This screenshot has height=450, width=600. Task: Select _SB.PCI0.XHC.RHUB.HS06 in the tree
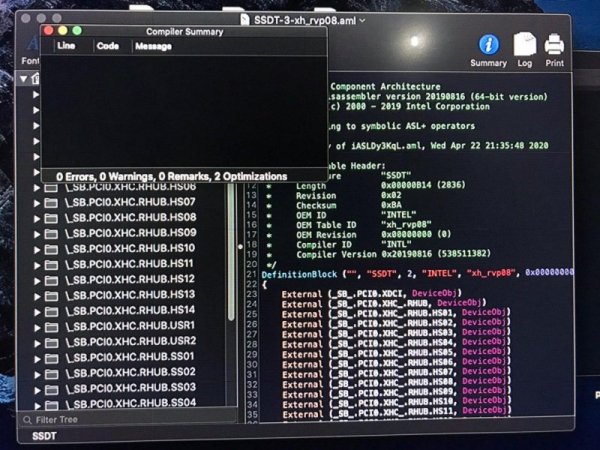[x=130, y=187]
